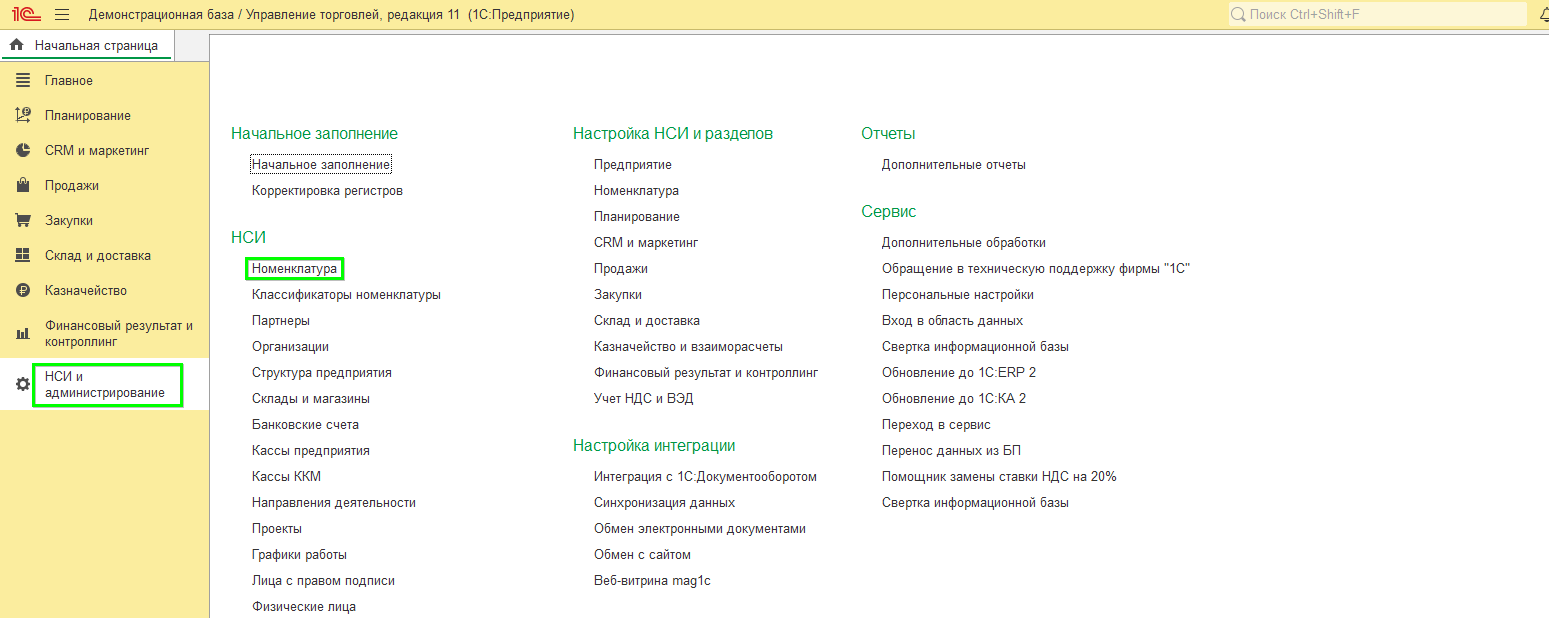Open Казначейство section in sidebar

point(104,290)
